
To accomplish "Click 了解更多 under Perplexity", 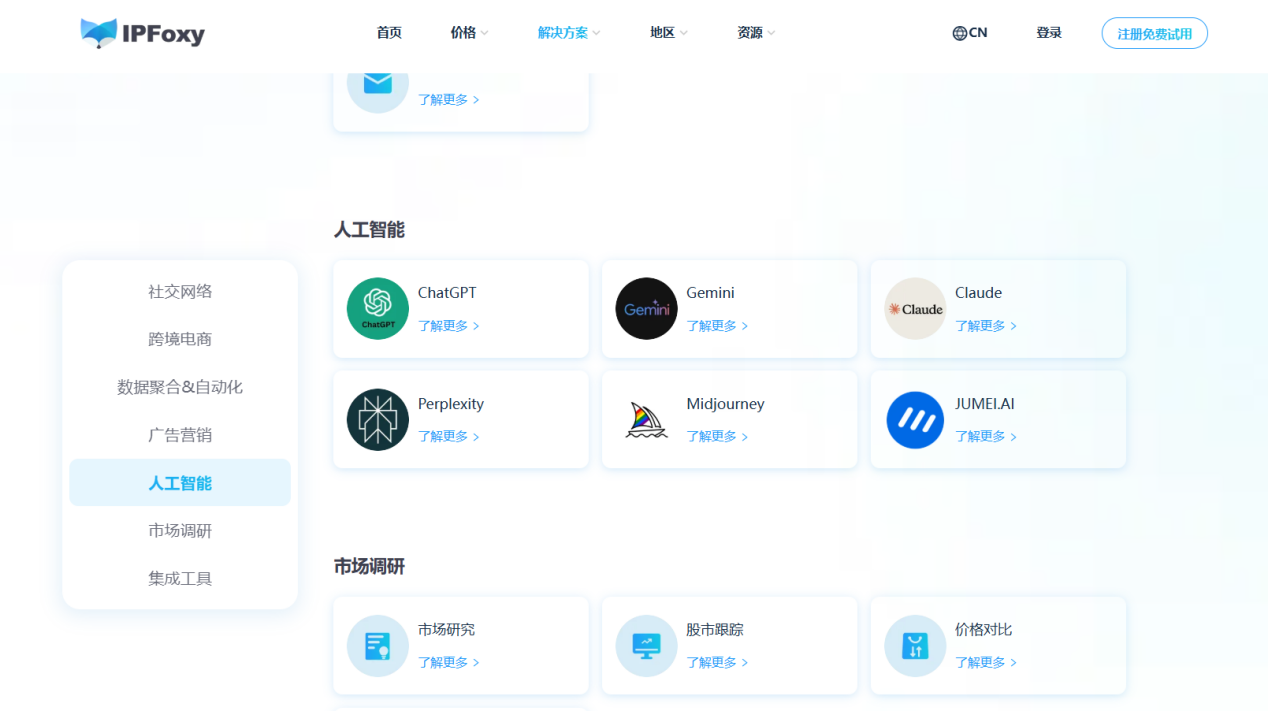I will (x=449, y=437).
